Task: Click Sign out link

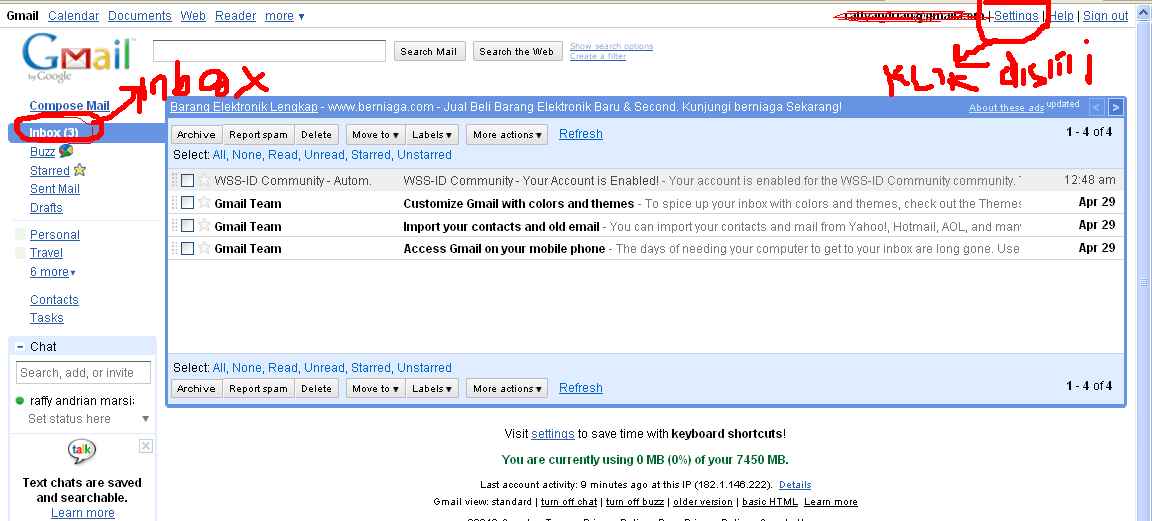Action: pyautogui.click(x=1105, y=15)
